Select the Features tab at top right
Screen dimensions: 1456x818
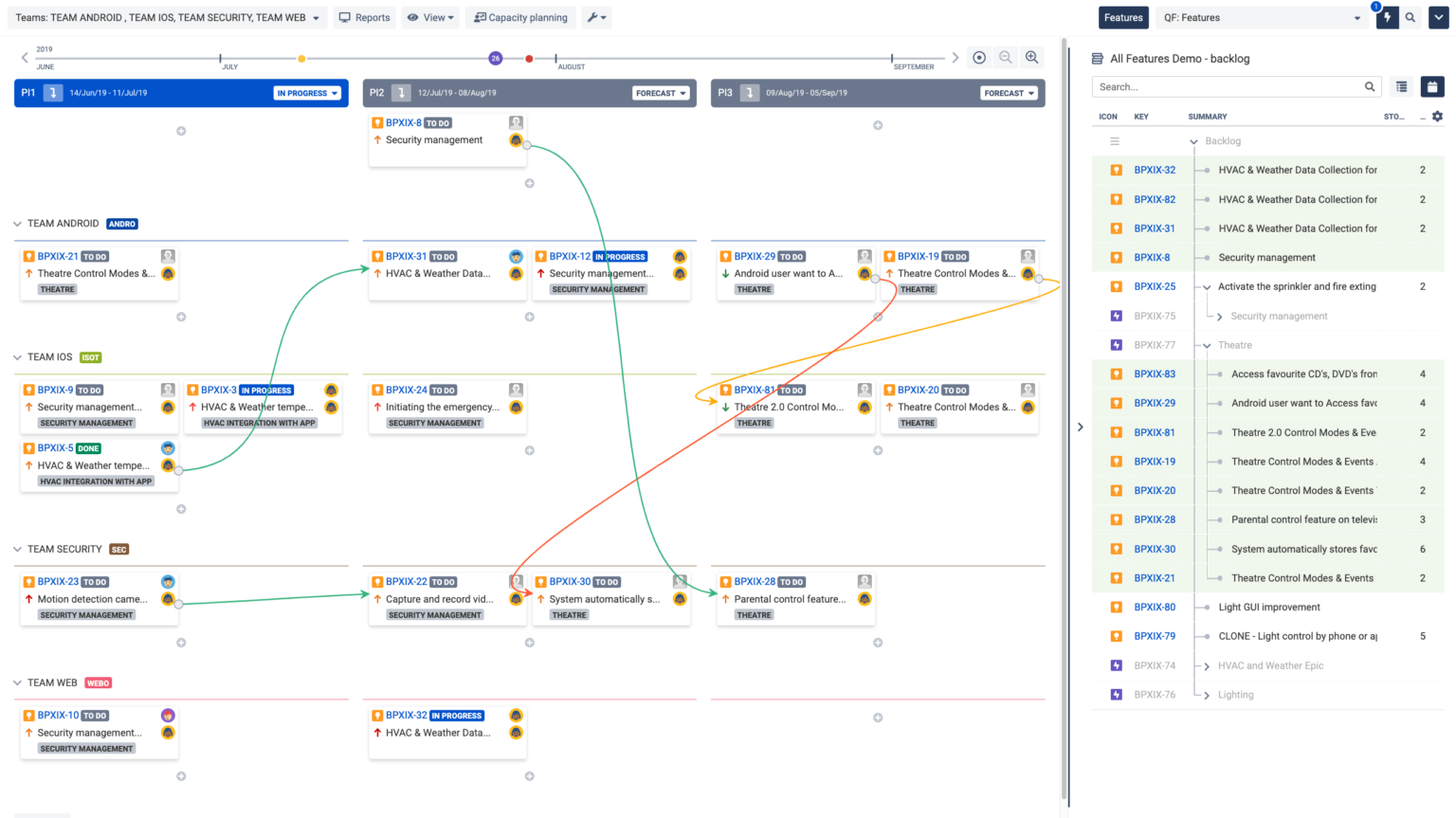coord(1123,17)
